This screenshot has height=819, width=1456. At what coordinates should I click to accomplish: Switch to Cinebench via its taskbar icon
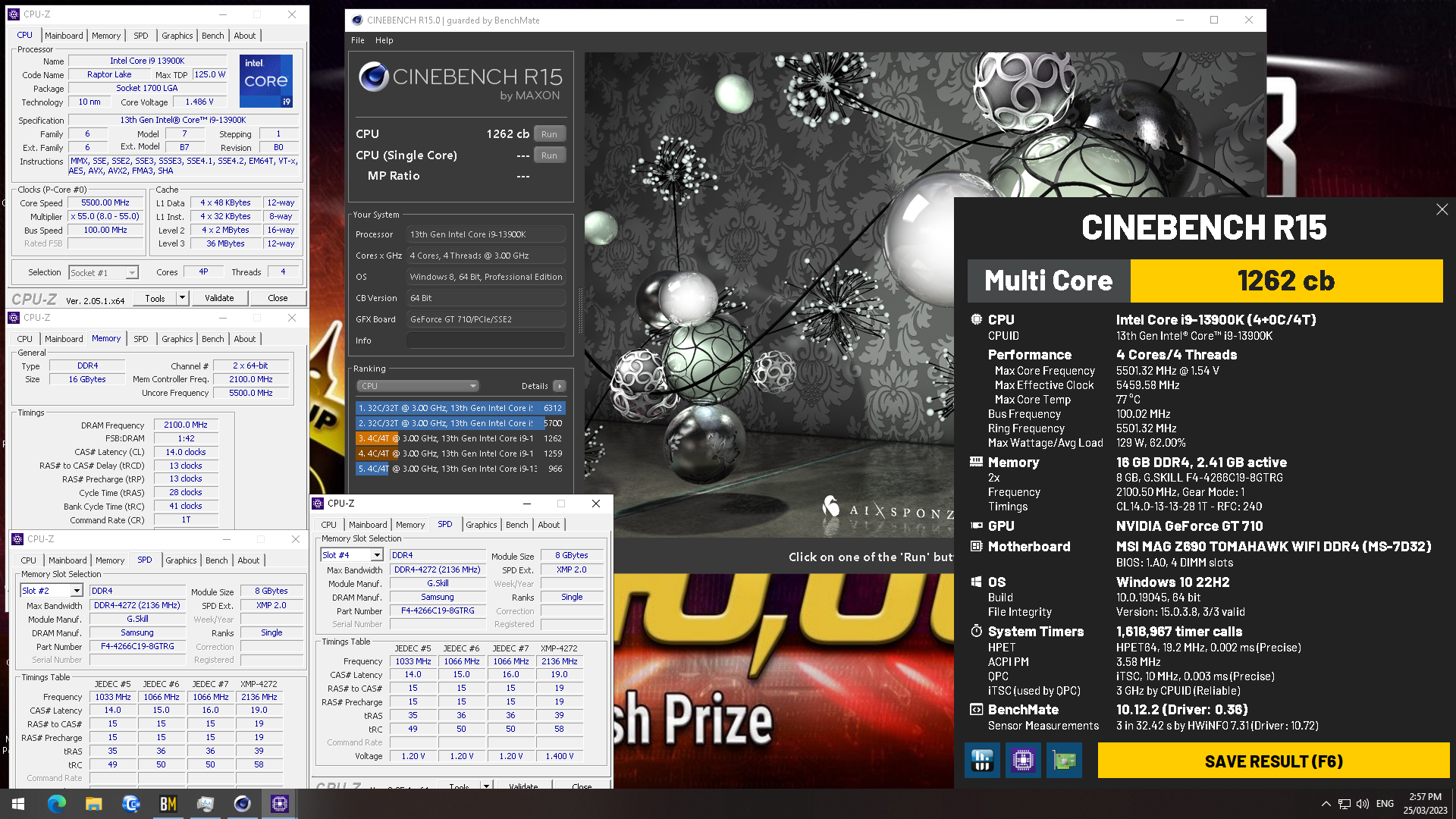(x=243, y=804)
